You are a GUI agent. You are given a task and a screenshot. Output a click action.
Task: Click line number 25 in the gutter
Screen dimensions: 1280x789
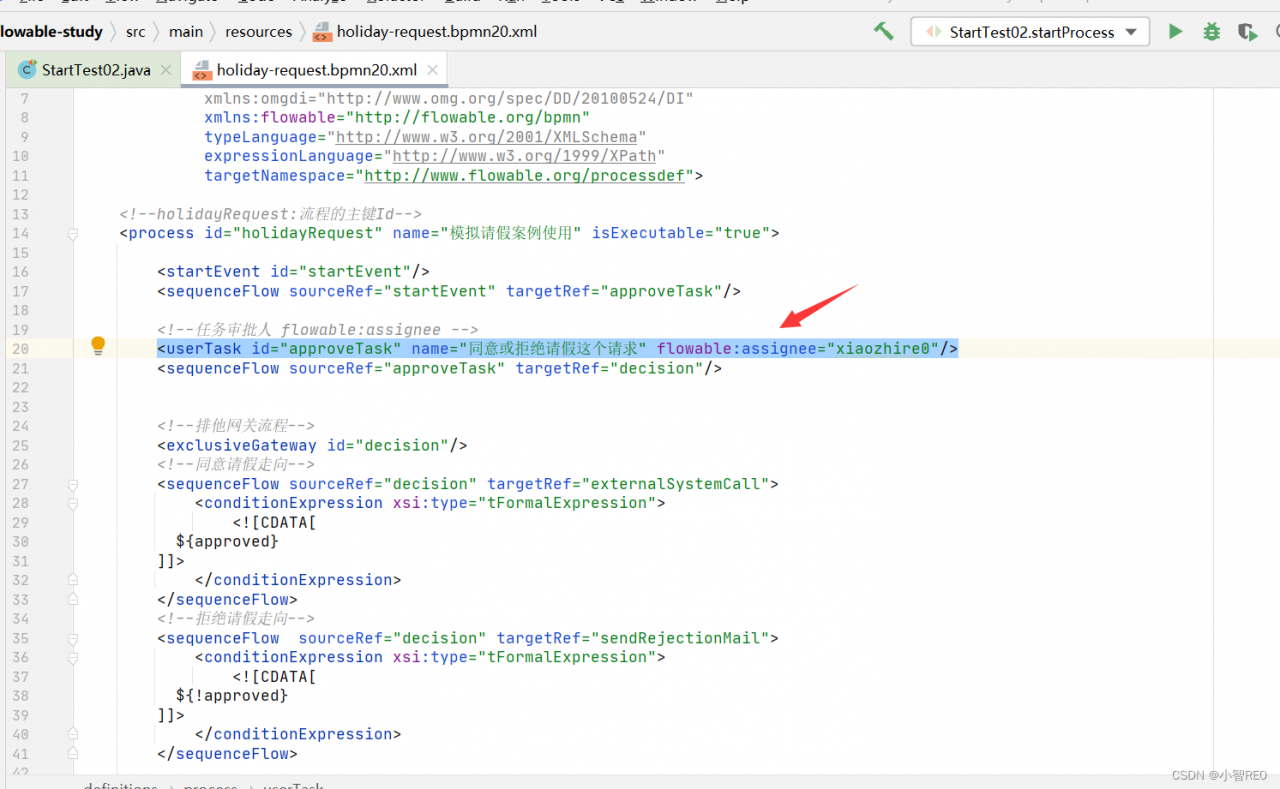point(20,445)
